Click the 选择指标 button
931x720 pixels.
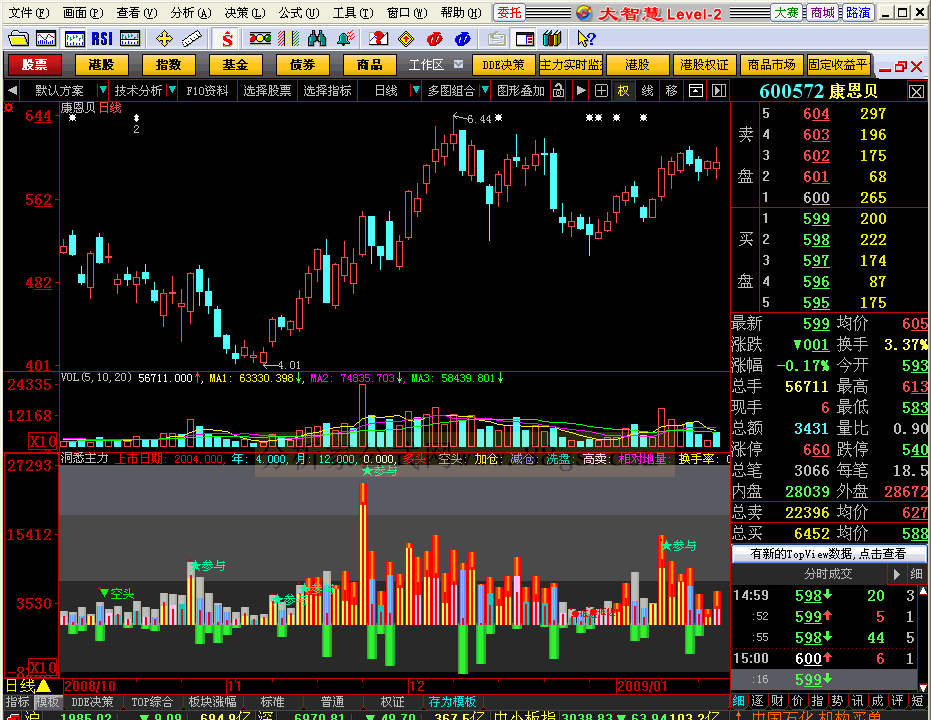pyautogui.click(x=327, y=91)
